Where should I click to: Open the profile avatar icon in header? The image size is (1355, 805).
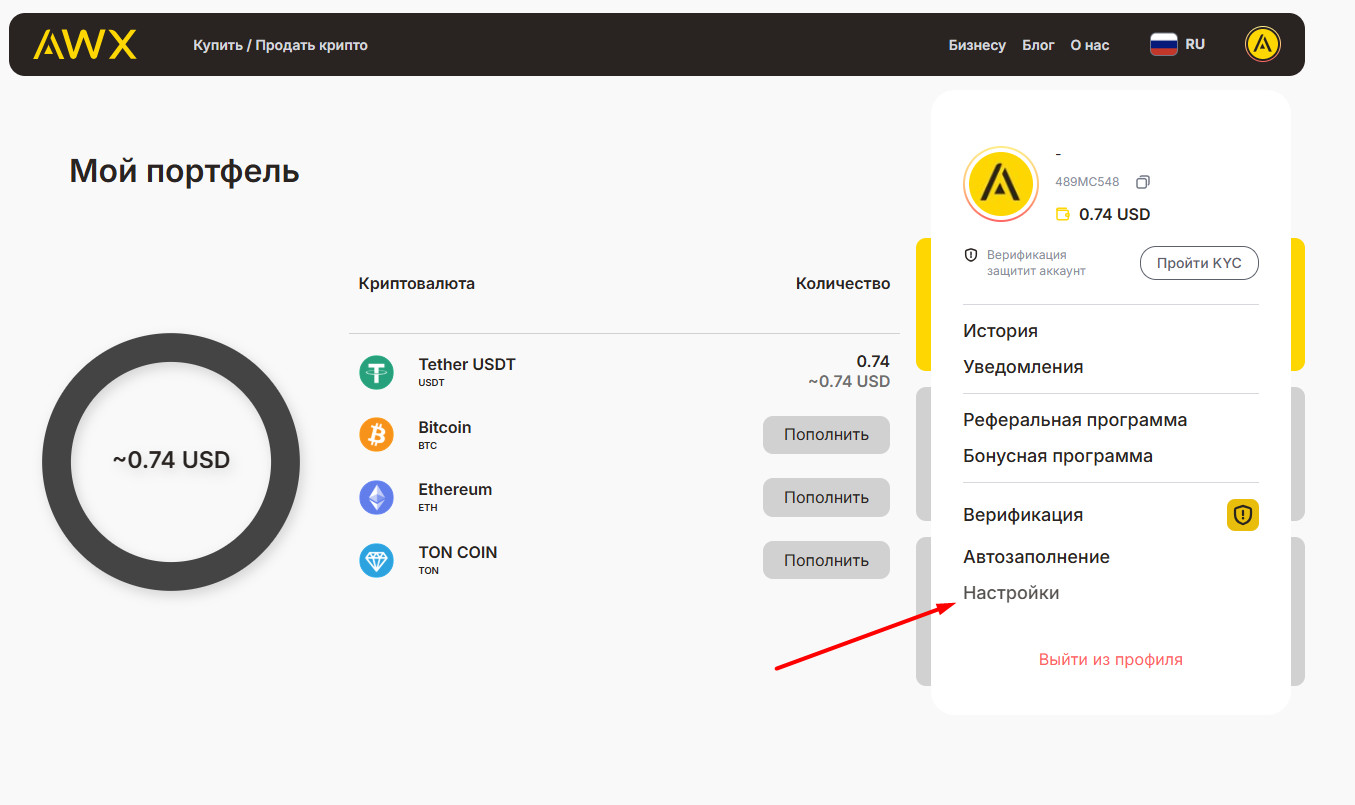click(x=1262, y=44)
